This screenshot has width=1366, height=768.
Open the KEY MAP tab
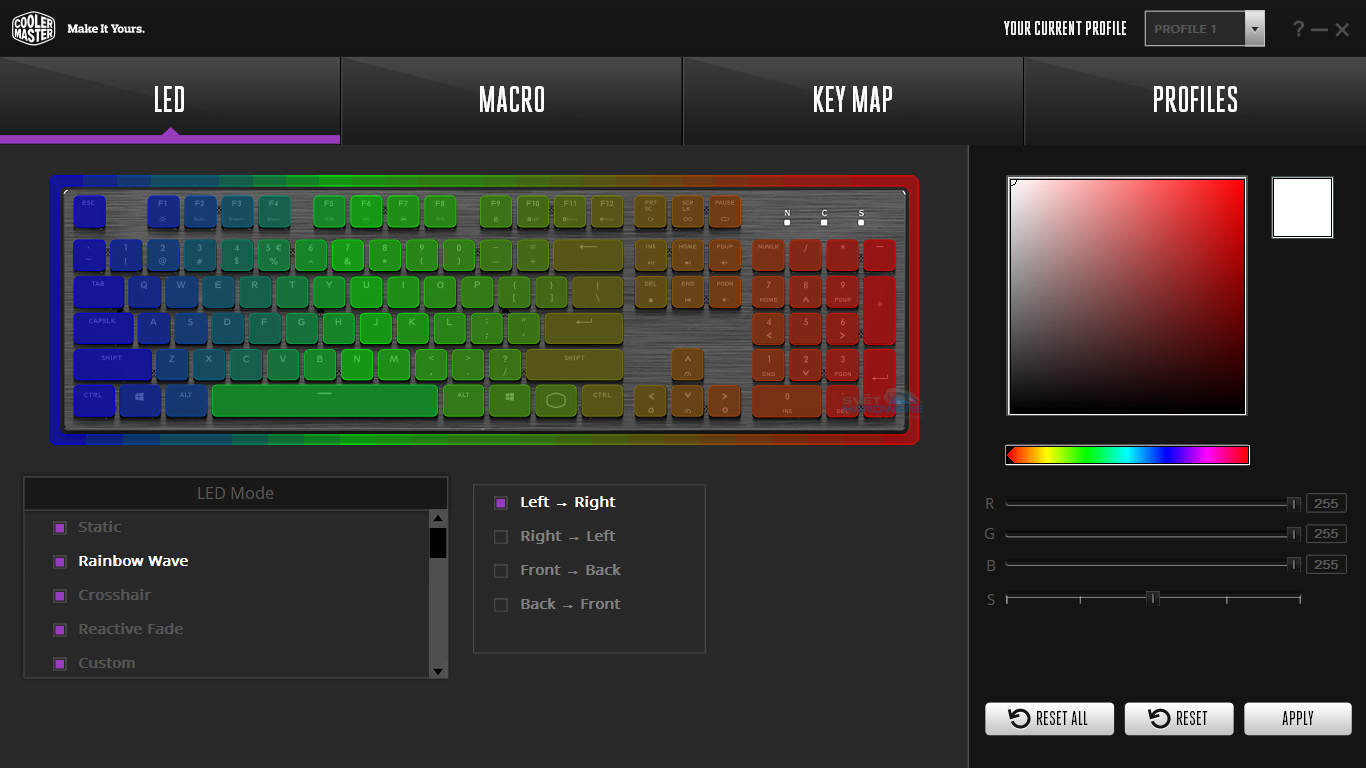point(853,100)
